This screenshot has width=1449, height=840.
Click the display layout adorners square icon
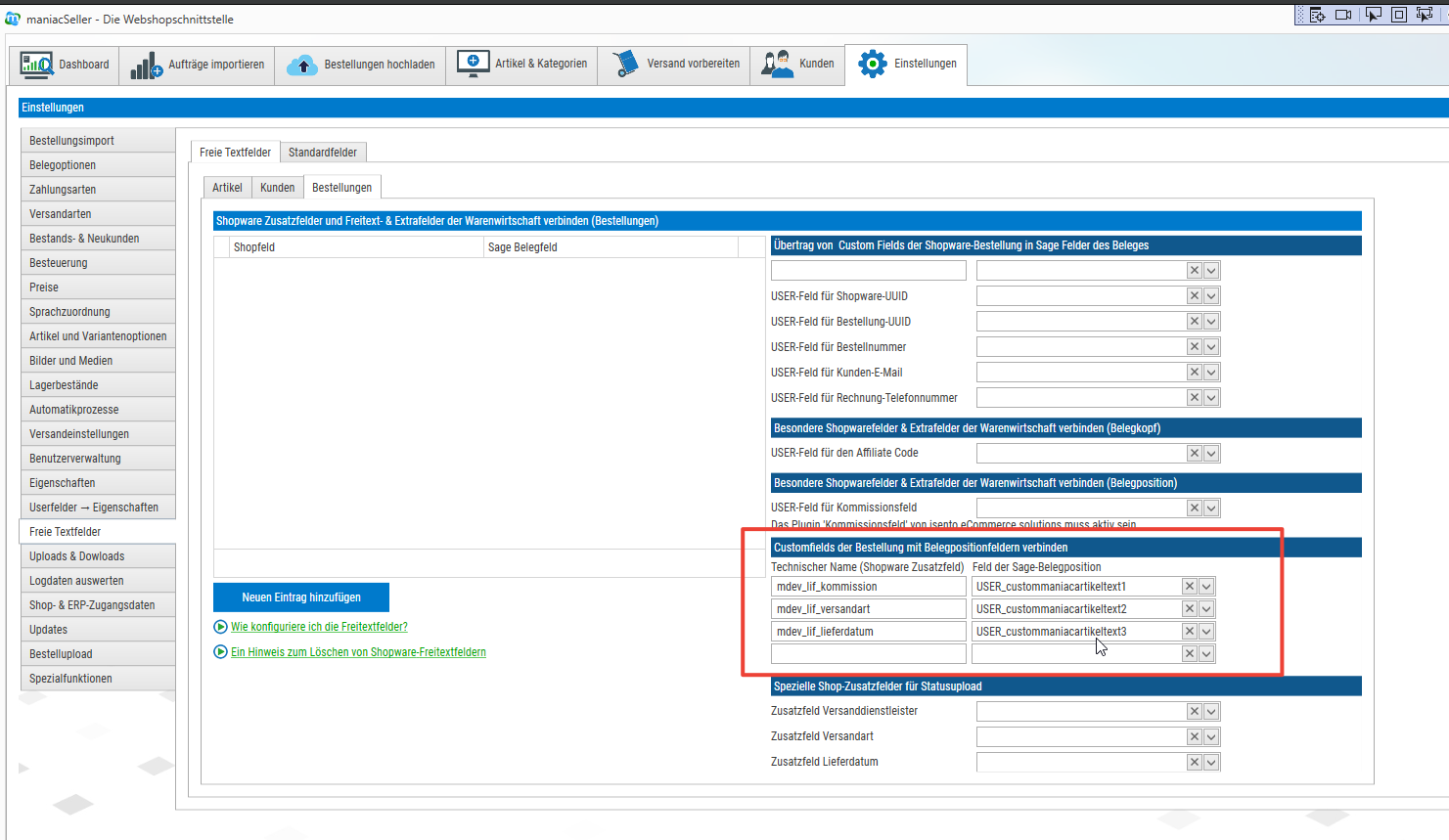click(1399, 15)
